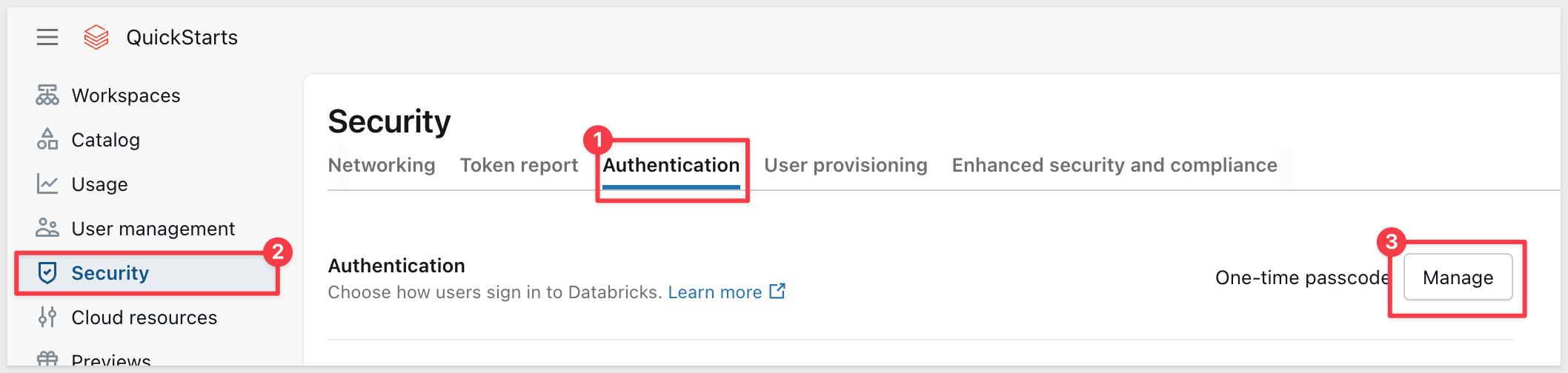Viewport: 1568px width, 373px height.
Task: Go to the User provisioning tab
Action: [846, 165]
